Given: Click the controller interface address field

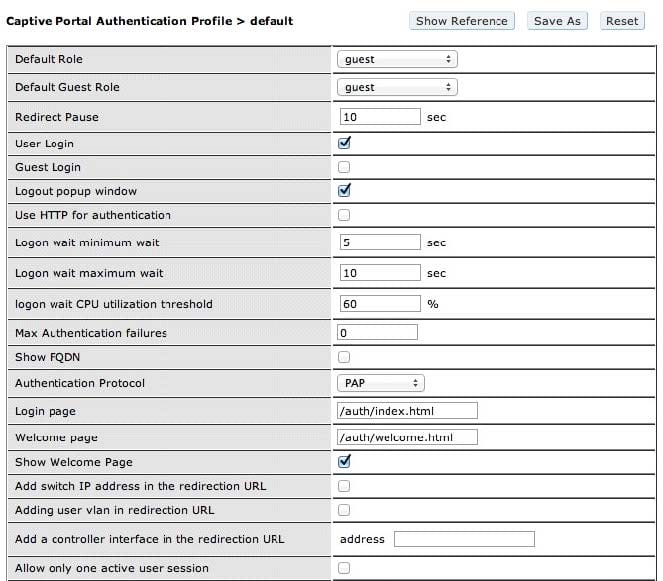Looking at the screenshot, I should click(464, 539).
